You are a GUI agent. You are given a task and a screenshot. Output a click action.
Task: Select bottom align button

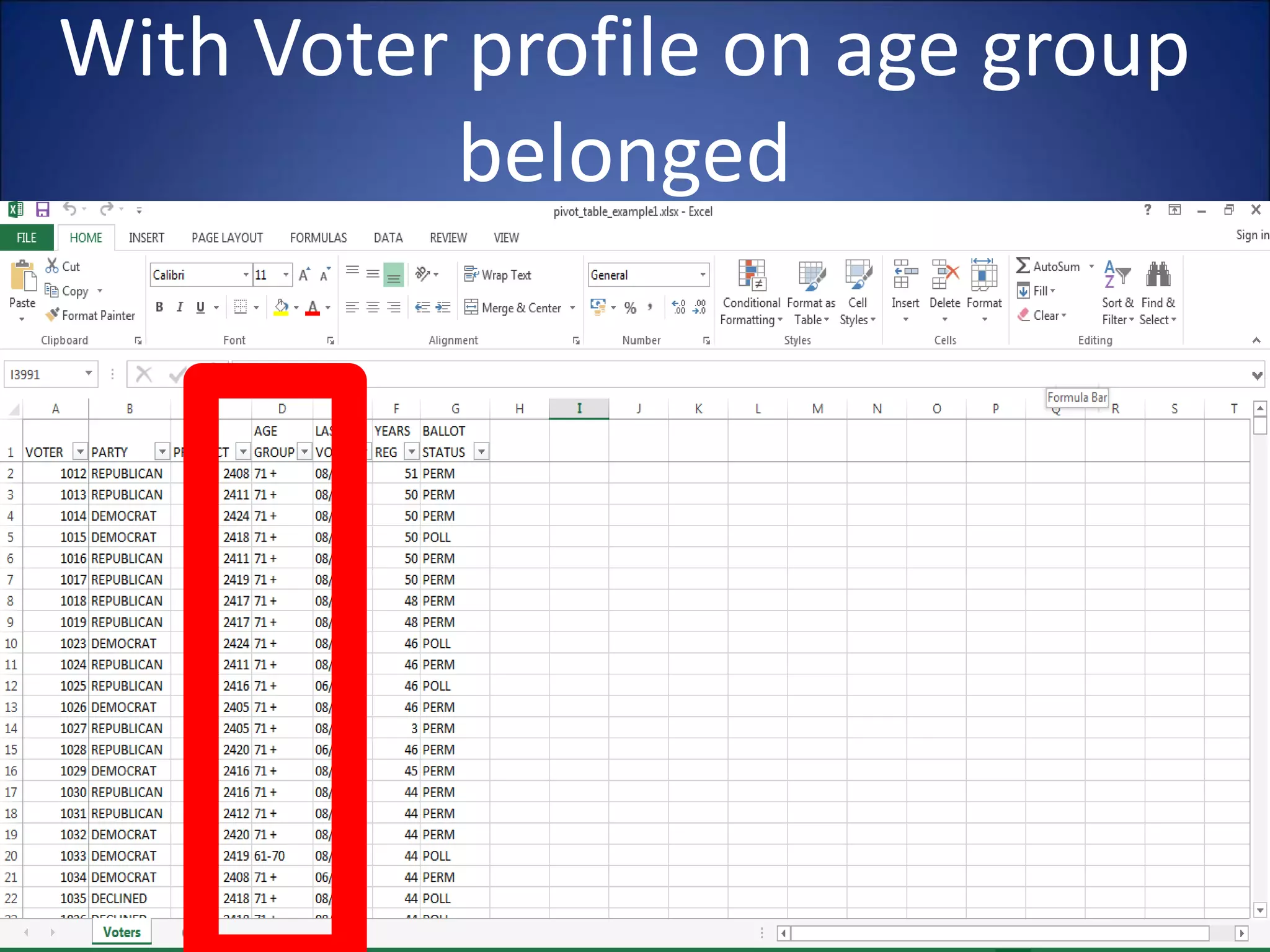(x=394, y=274)
